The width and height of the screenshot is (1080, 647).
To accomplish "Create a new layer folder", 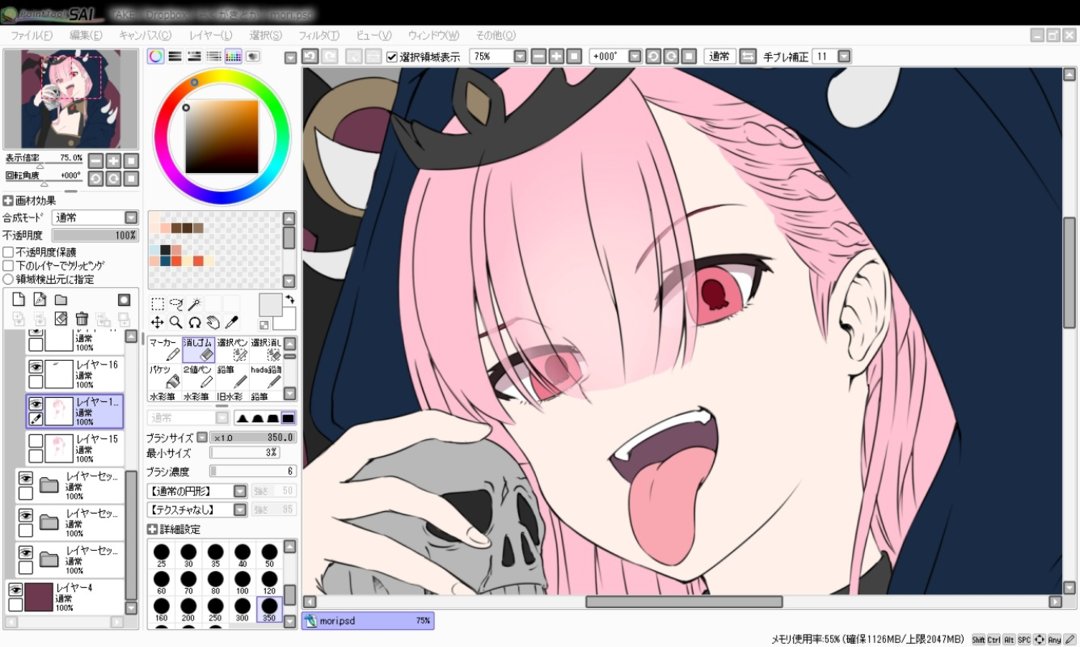I will click(61, 300).
